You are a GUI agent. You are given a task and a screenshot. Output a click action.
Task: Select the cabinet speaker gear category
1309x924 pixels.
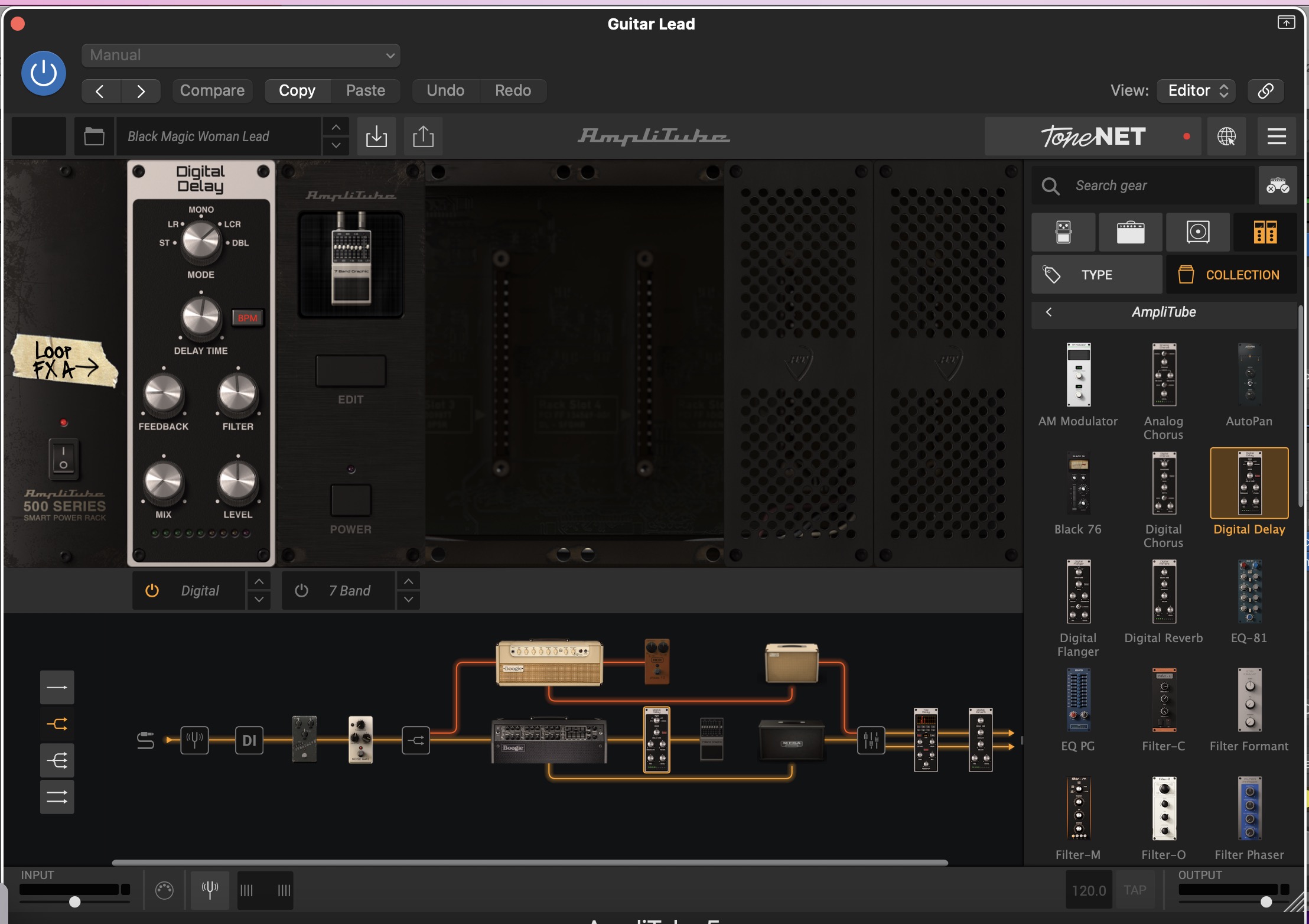(x=1198, y=232)
